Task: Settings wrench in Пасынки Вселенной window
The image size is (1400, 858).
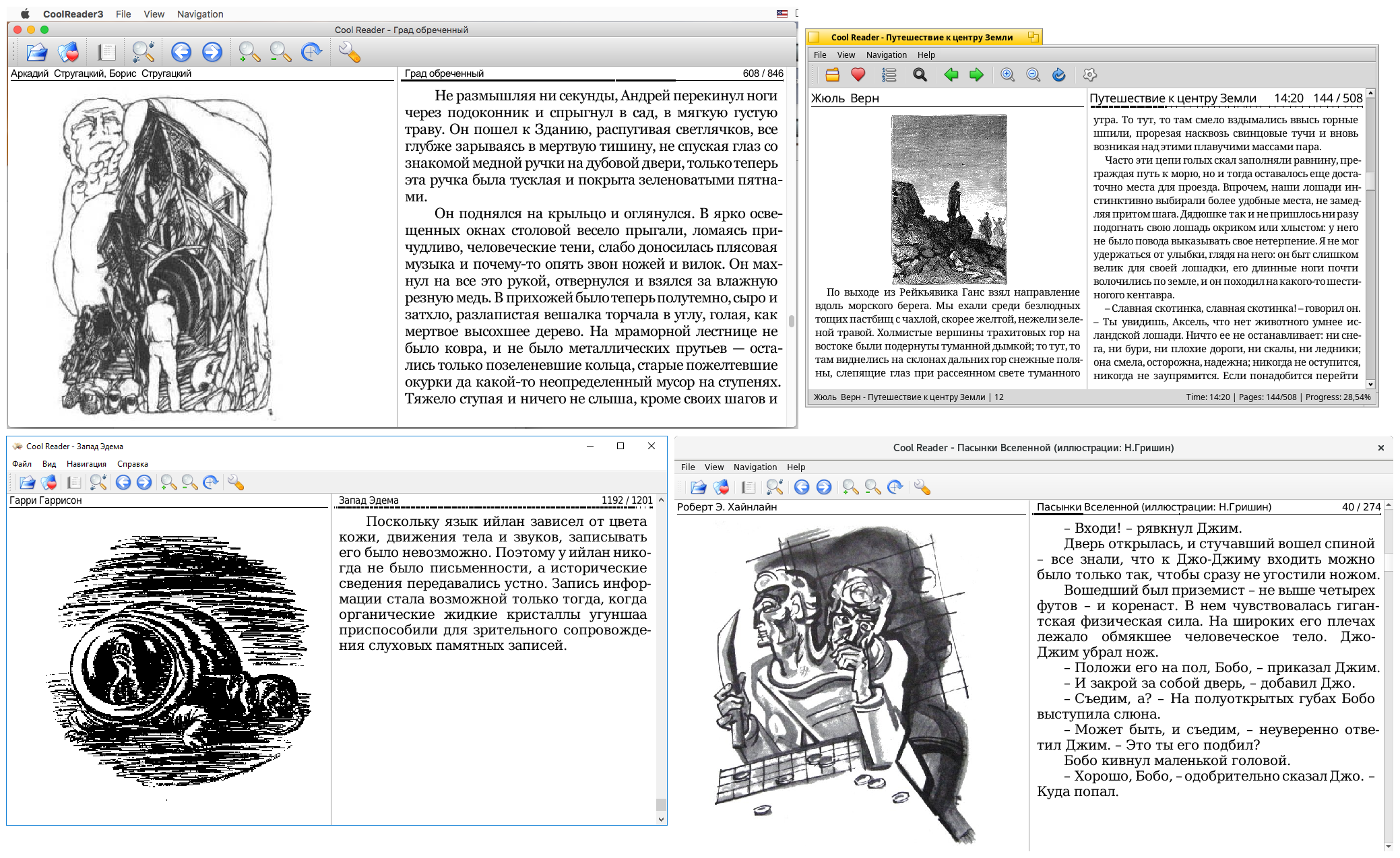Action: click(x=922, y=487)
